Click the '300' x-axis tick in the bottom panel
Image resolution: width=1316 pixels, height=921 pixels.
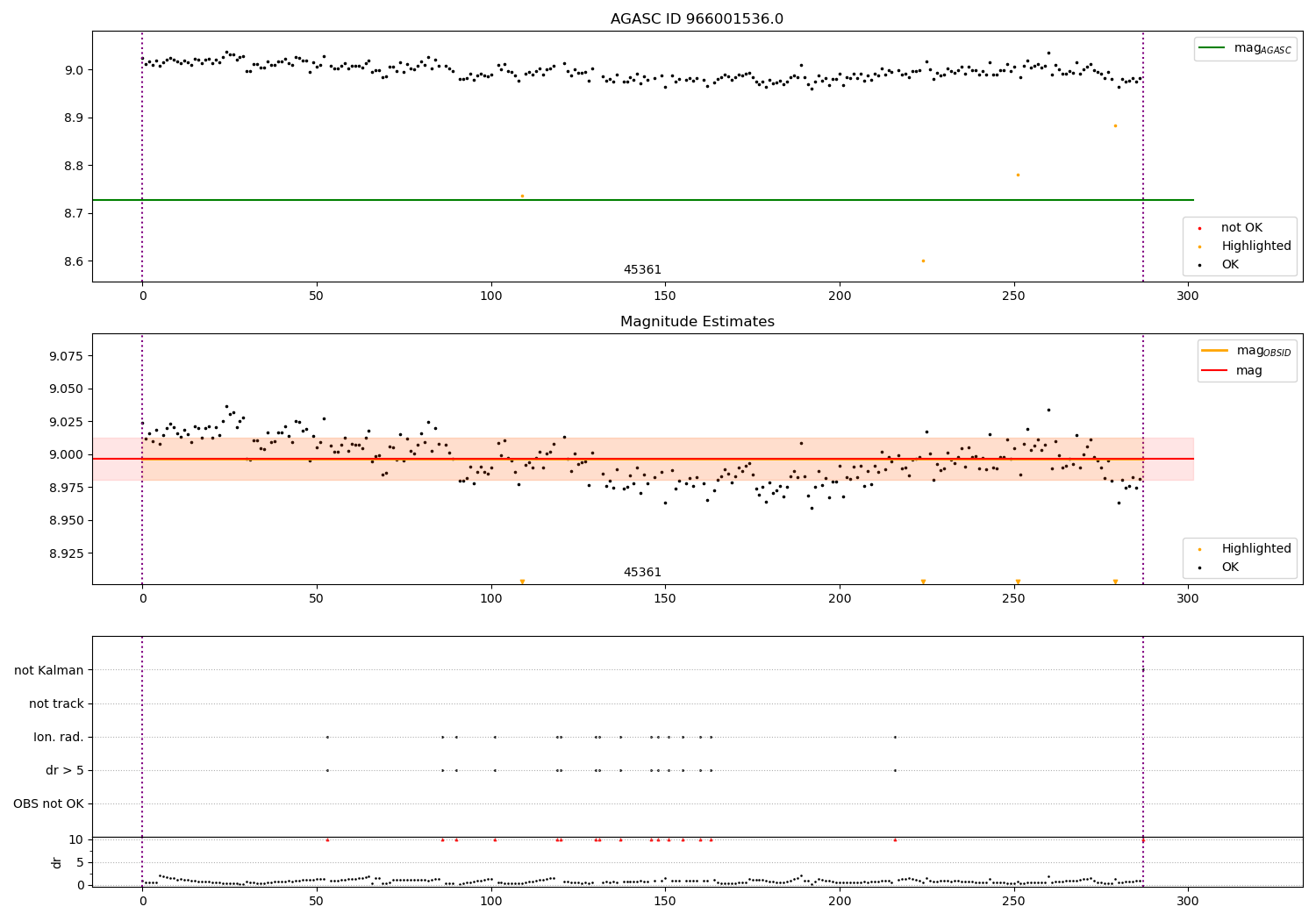point(1188,901)
